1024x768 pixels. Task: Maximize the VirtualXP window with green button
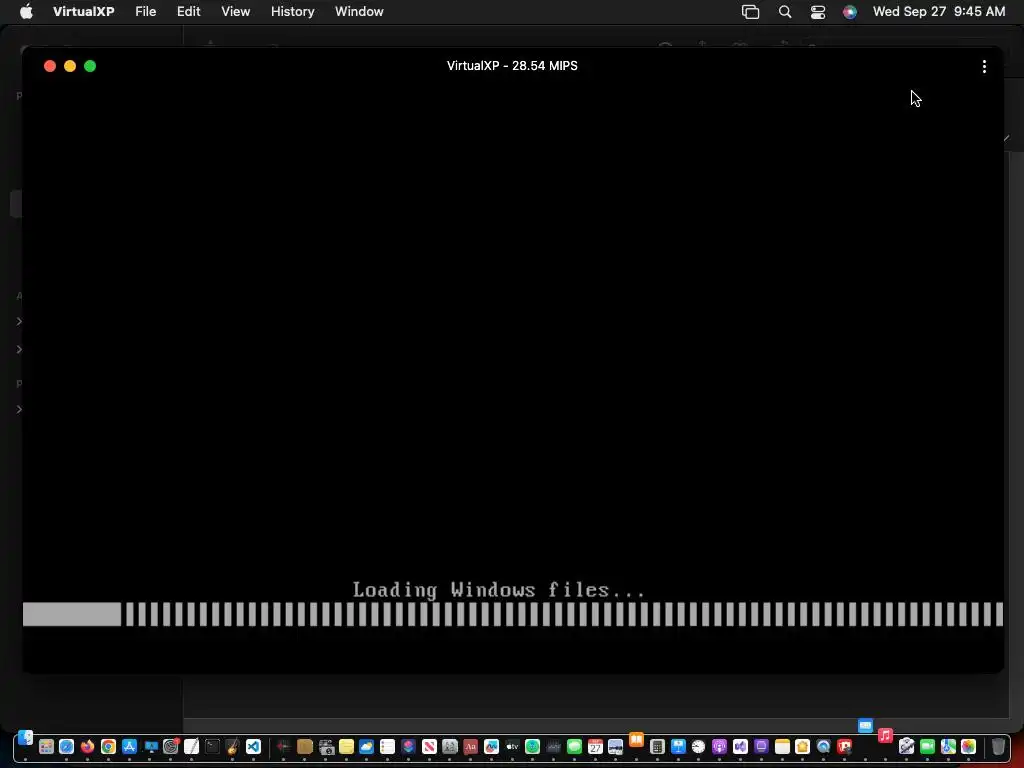tap(90, 66)
